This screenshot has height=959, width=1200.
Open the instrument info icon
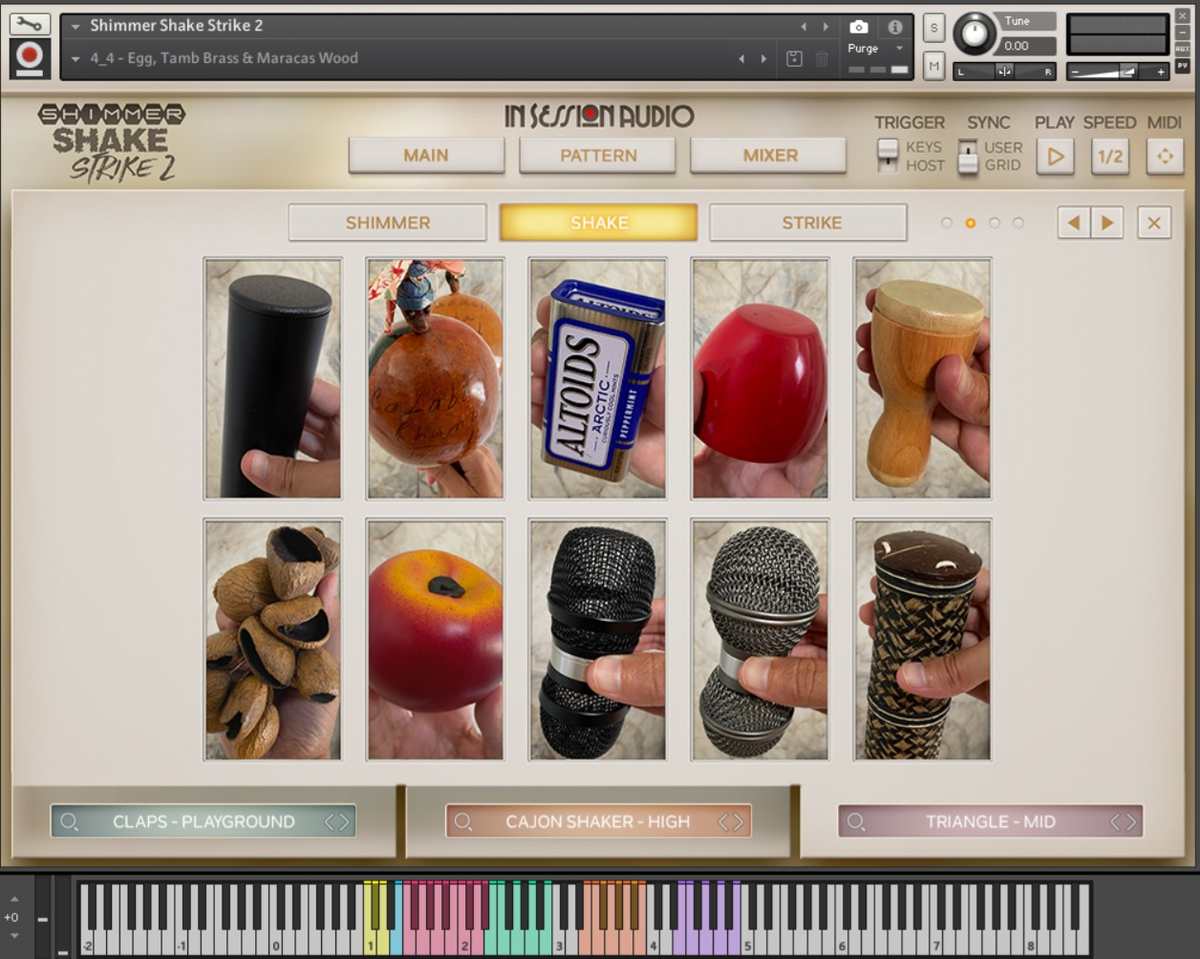click(895, 27)
